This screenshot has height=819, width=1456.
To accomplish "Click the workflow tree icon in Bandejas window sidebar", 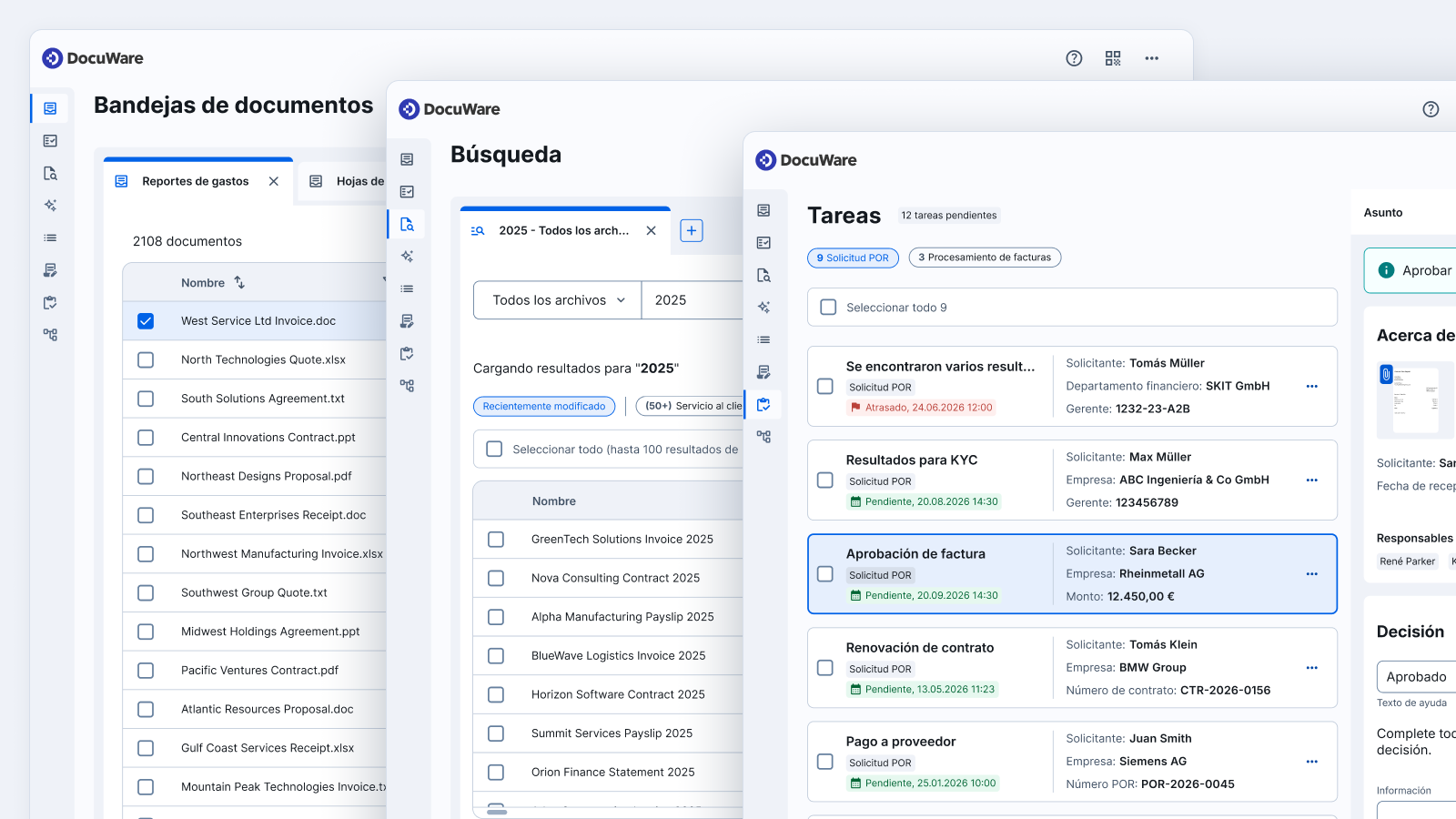I will (x=50, y=335).
